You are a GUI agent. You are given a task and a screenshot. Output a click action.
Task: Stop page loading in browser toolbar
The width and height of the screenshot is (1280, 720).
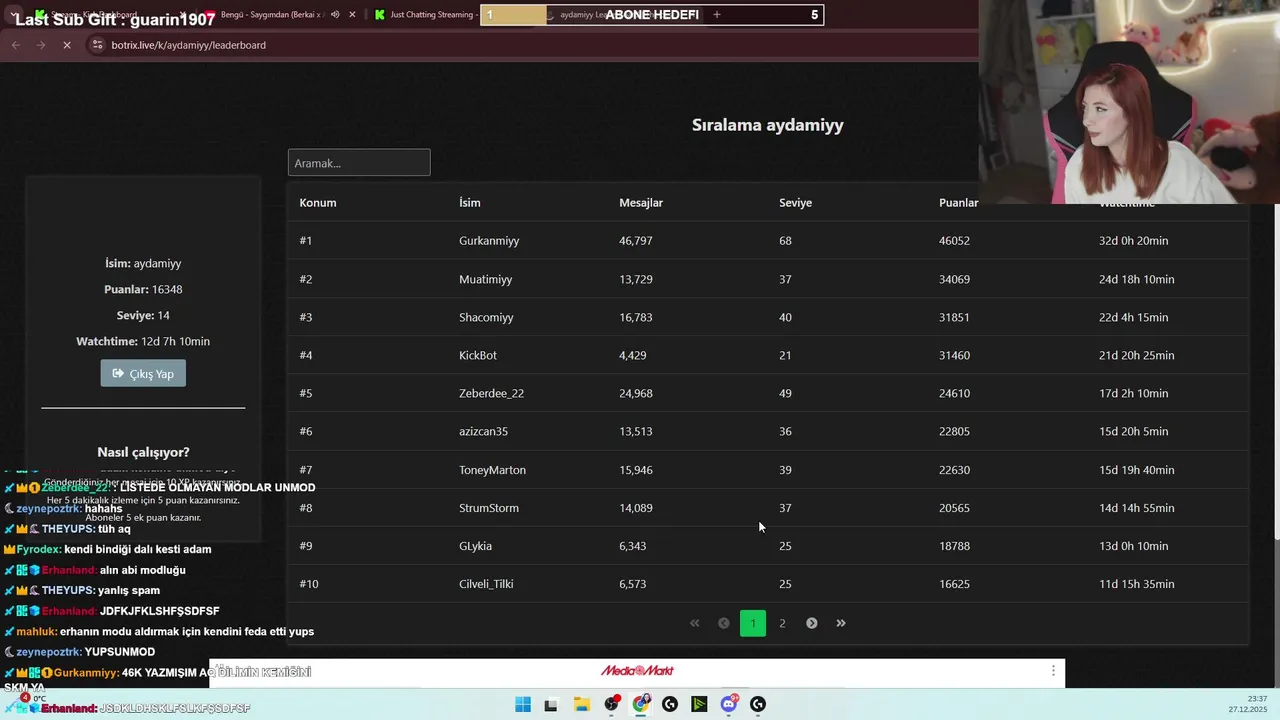tap(67, 45)
